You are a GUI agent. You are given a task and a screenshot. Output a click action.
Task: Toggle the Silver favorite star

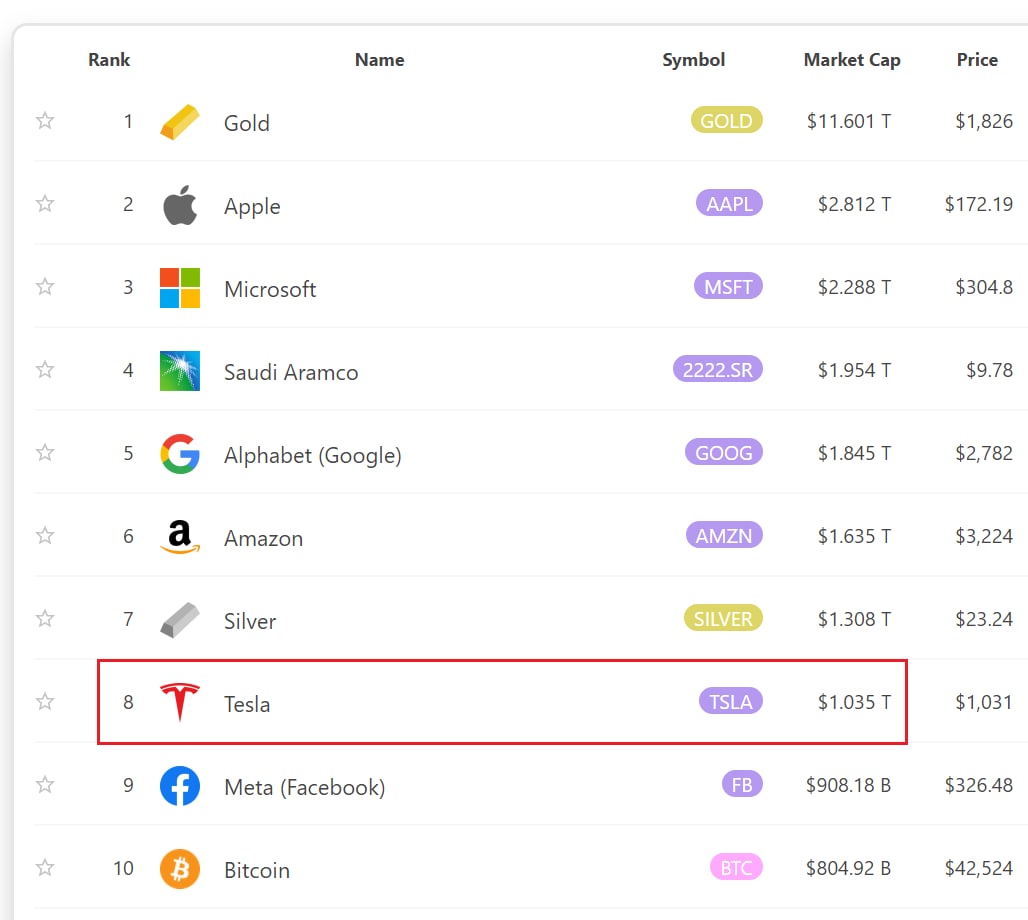point(45,618)
